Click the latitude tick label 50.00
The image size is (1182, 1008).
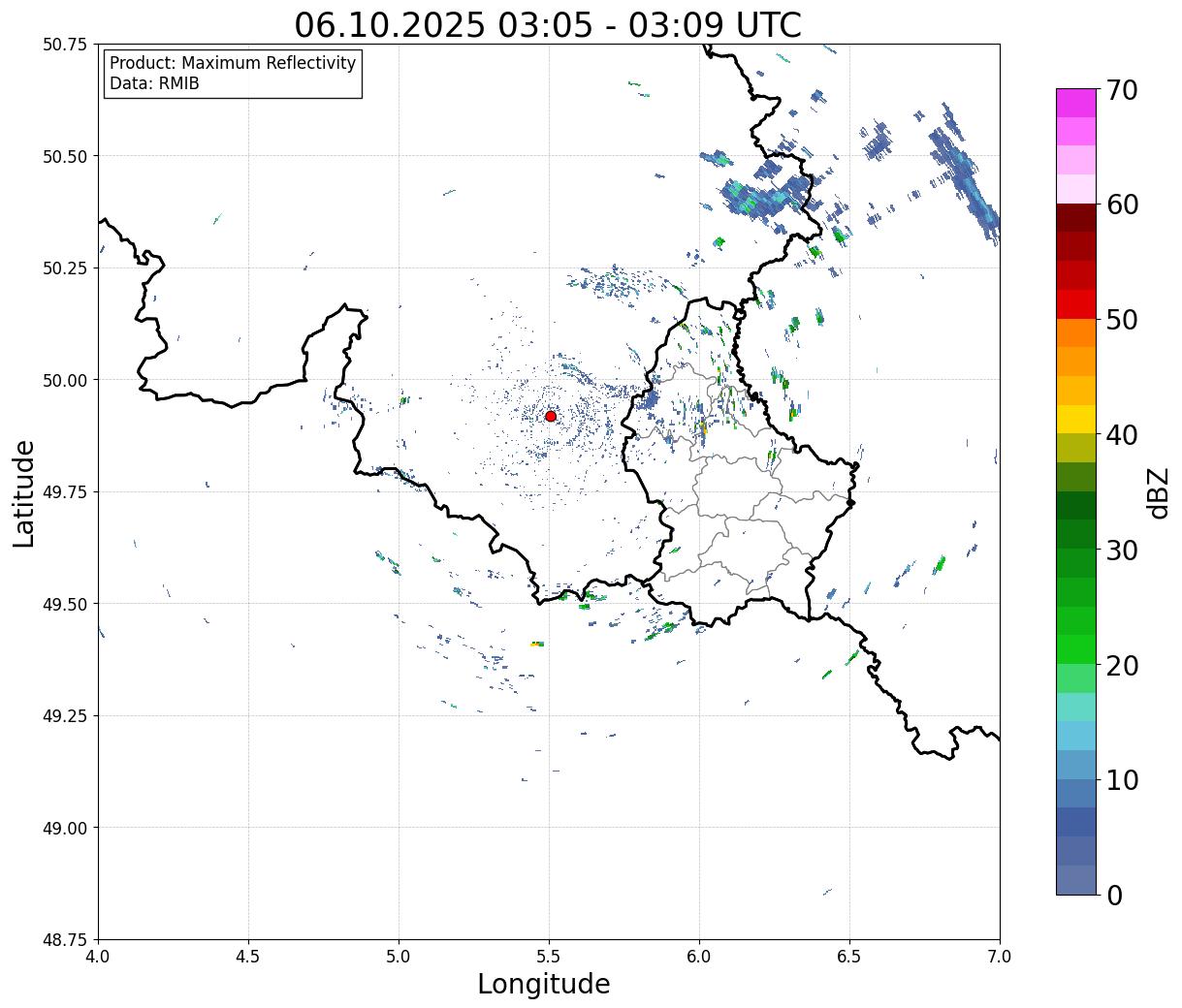pos(64,380)
